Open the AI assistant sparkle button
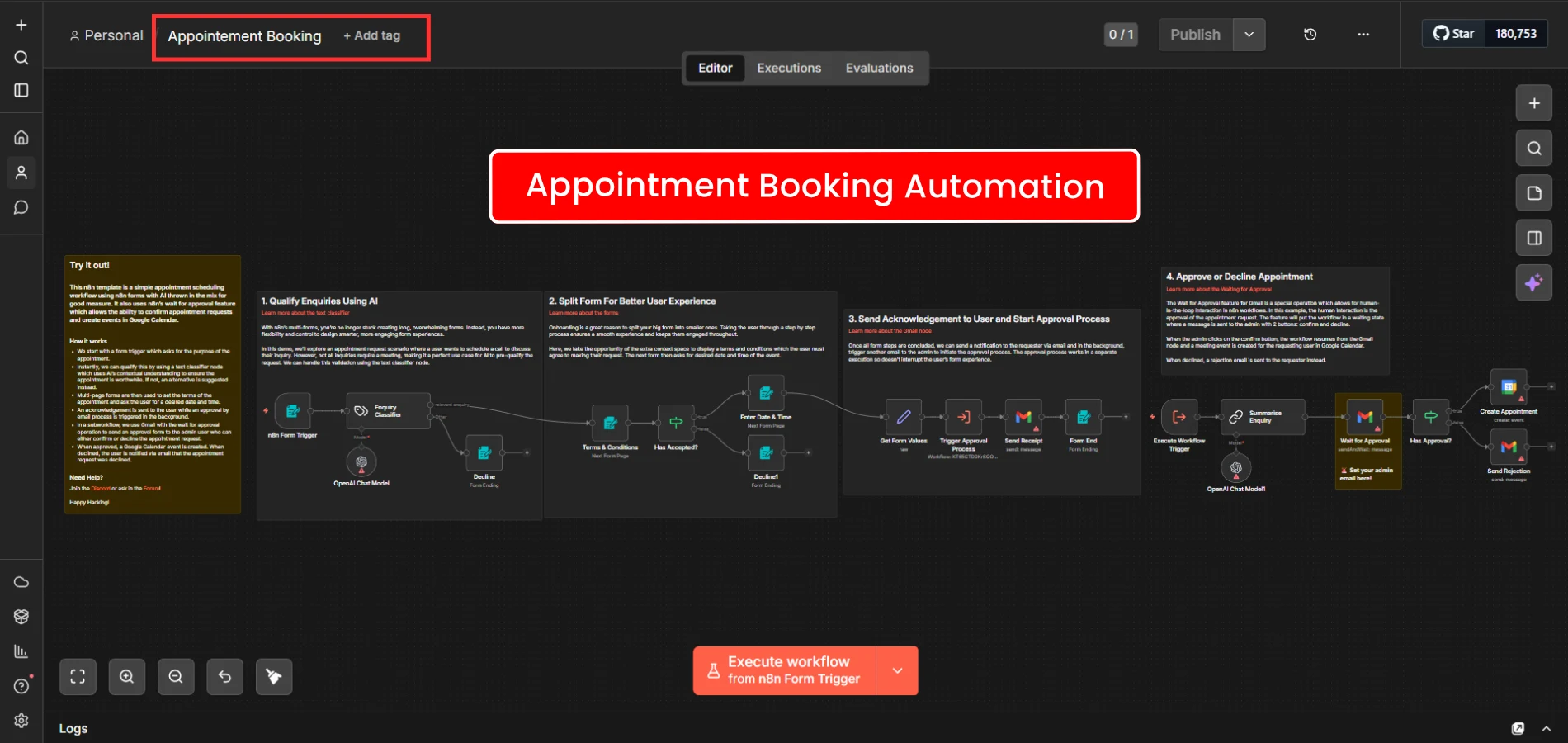The image size is (1568, 743). 1533,283
